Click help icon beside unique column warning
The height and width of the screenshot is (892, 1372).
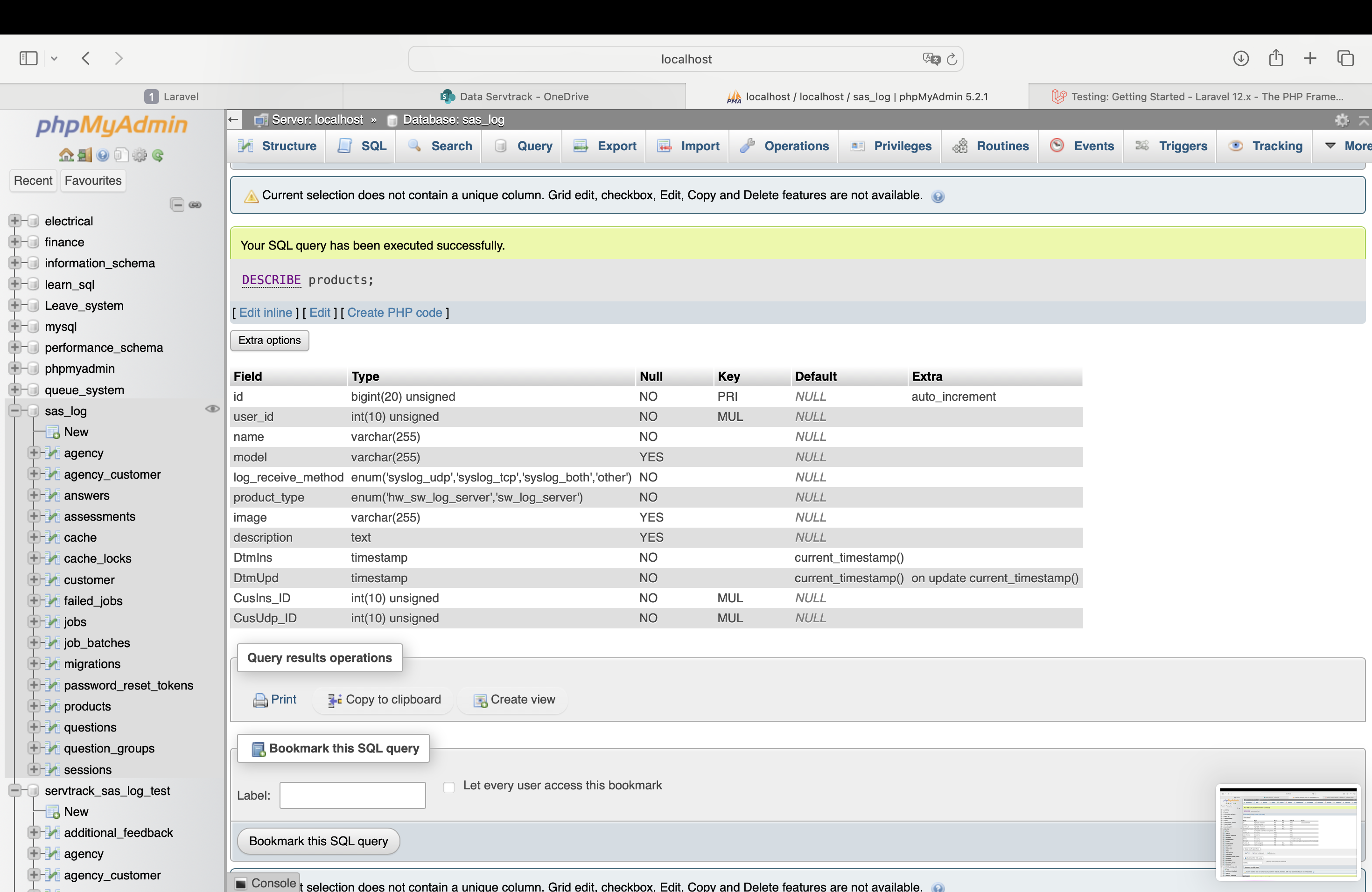[x=938, y=196]
